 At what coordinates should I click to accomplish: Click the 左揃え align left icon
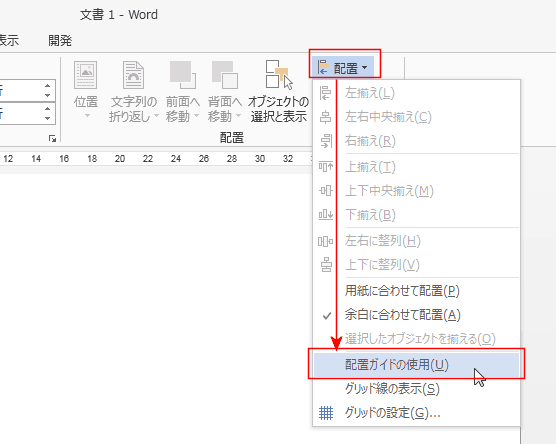pos(325,93)
